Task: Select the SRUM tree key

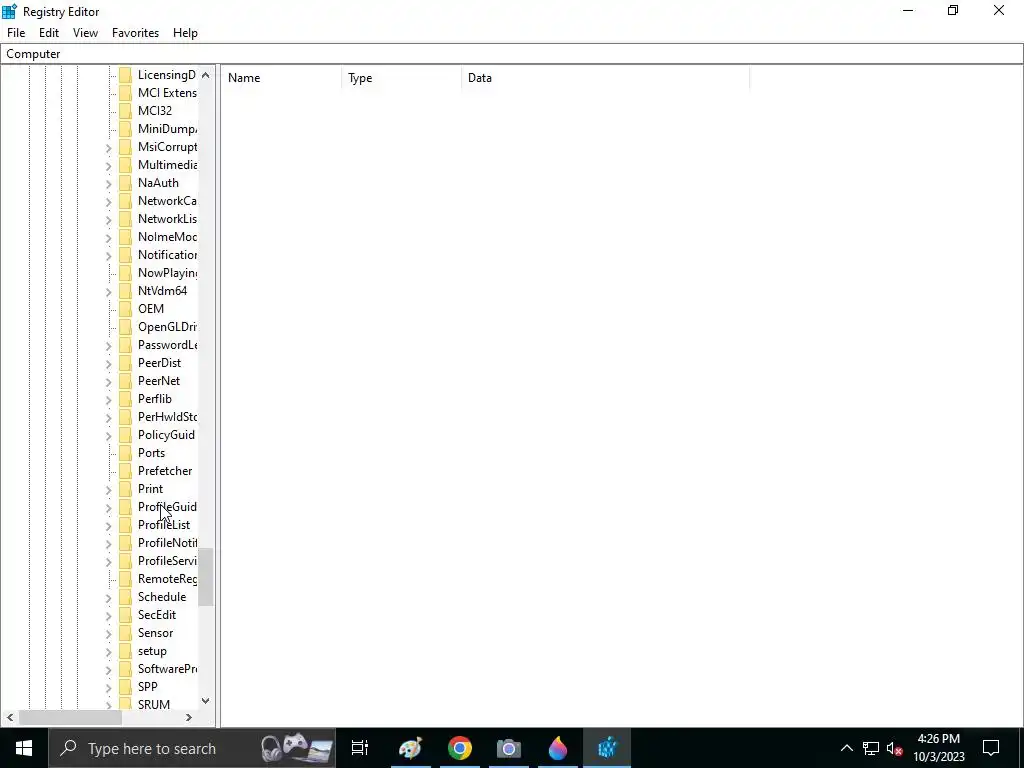Action: coord(154,705)
